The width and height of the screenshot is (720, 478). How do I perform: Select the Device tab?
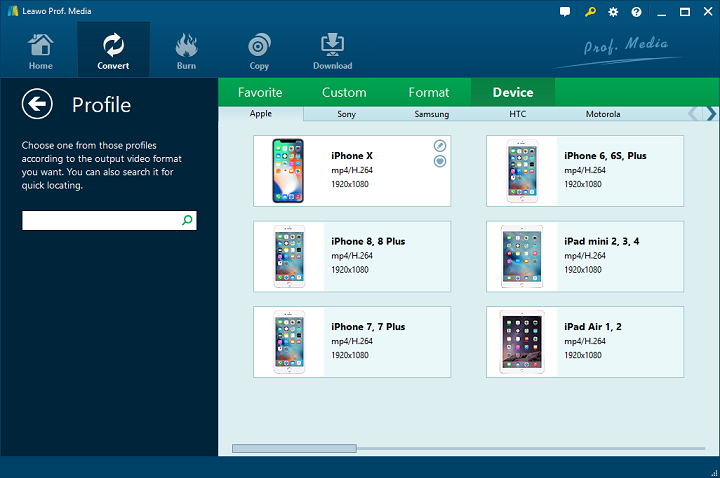click(513, 92)
